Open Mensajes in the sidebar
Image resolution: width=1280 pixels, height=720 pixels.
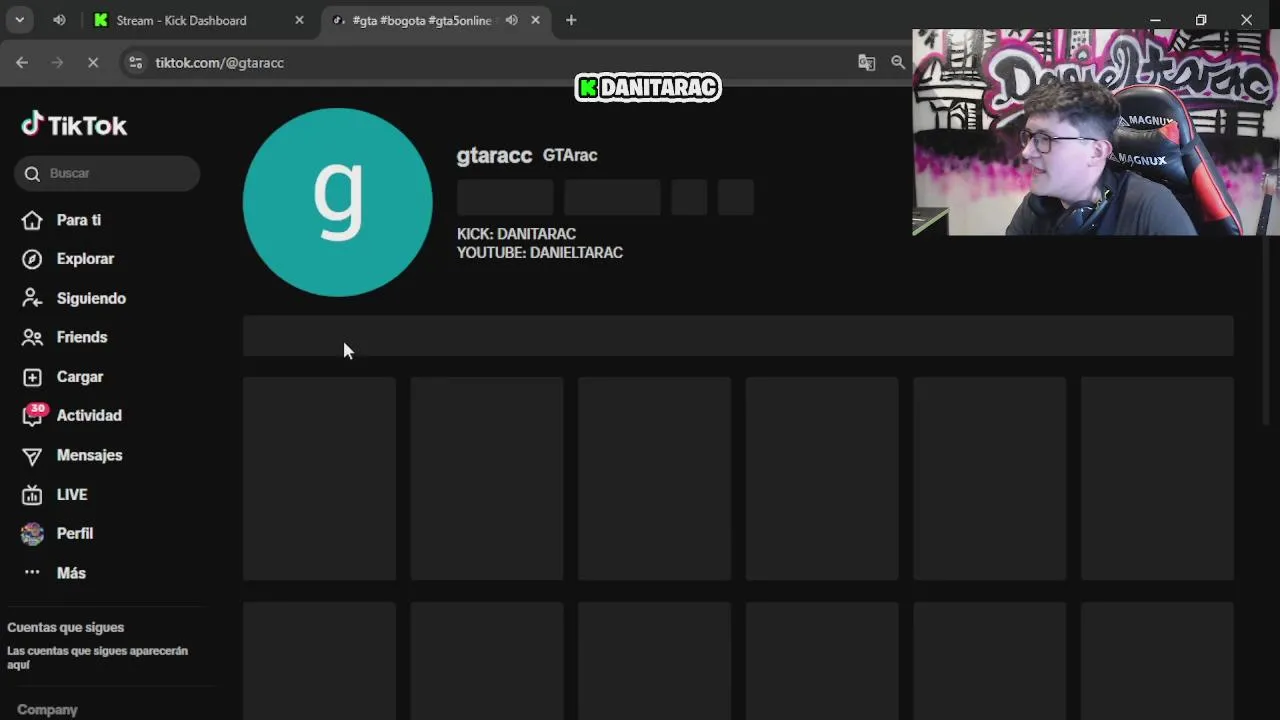[x=89, y=455]
